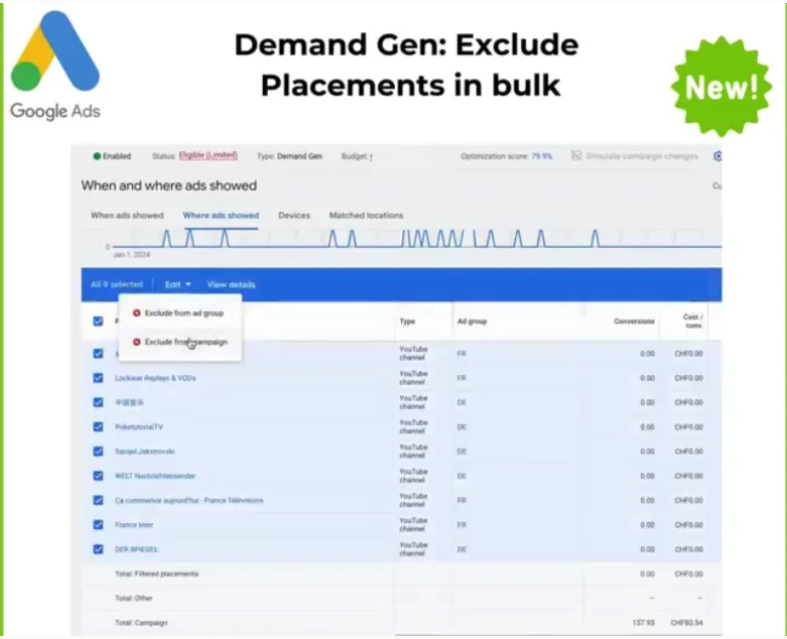Open the Edit dropdown in blue bar

[x=178, y=285]
